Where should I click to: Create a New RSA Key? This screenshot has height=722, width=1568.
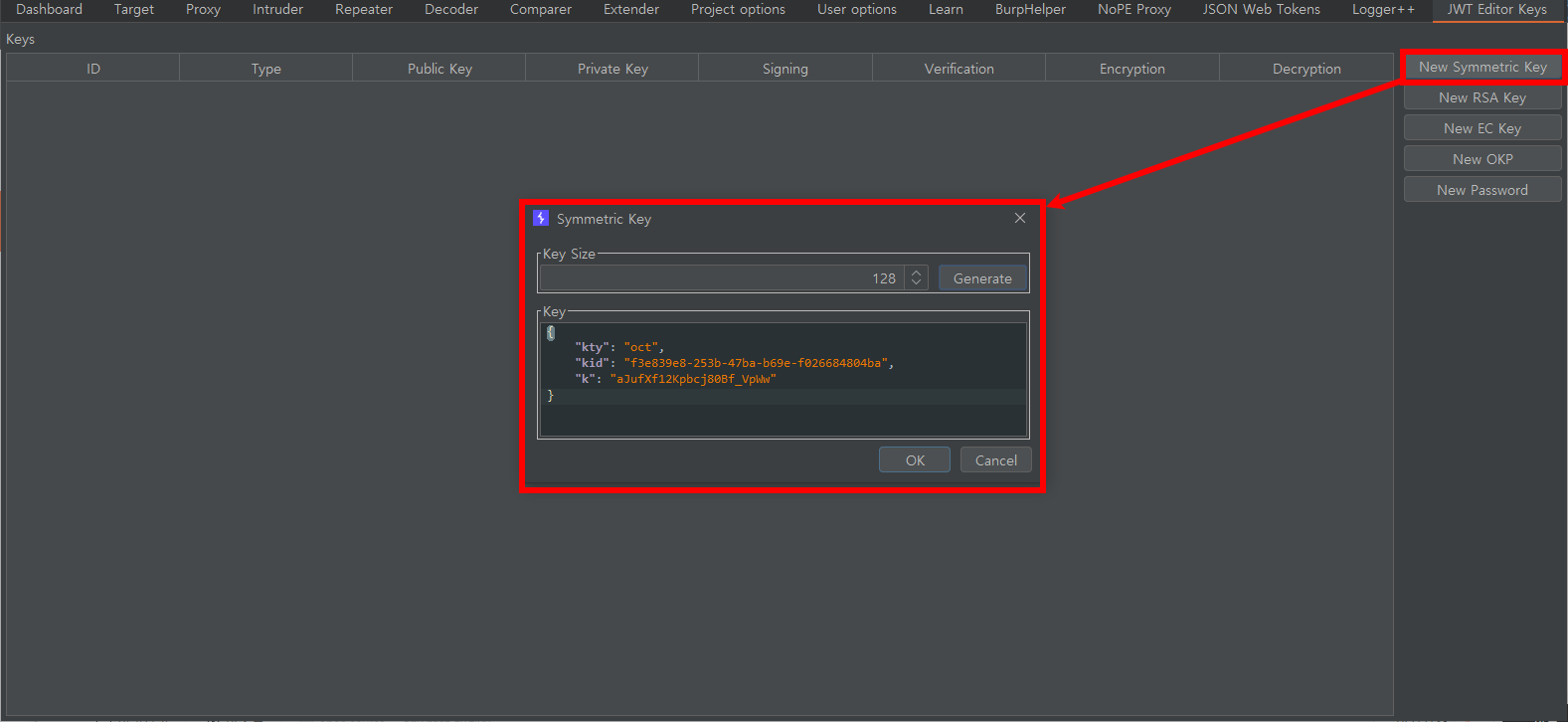tap(1482, 97)
